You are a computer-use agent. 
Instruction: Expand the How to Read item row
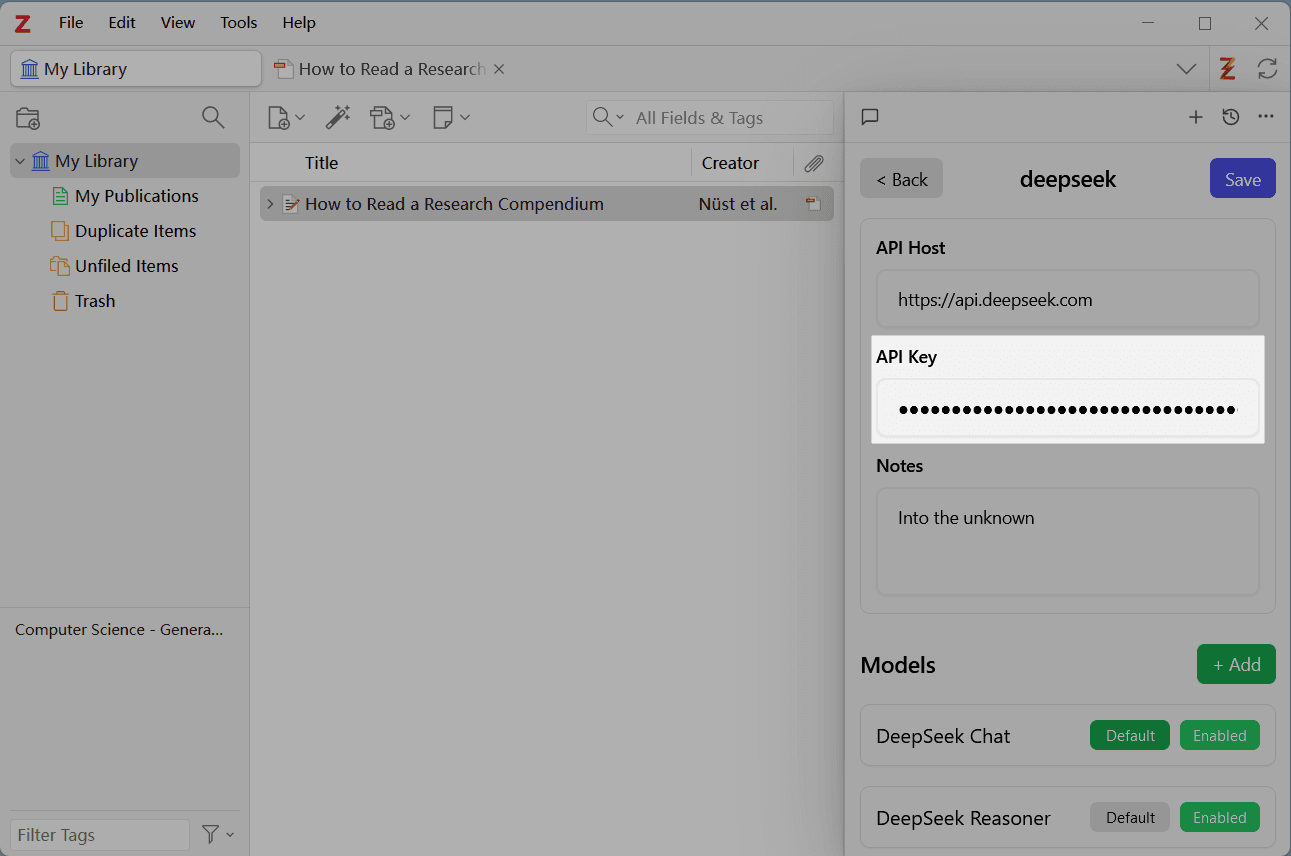coord(269,204)
